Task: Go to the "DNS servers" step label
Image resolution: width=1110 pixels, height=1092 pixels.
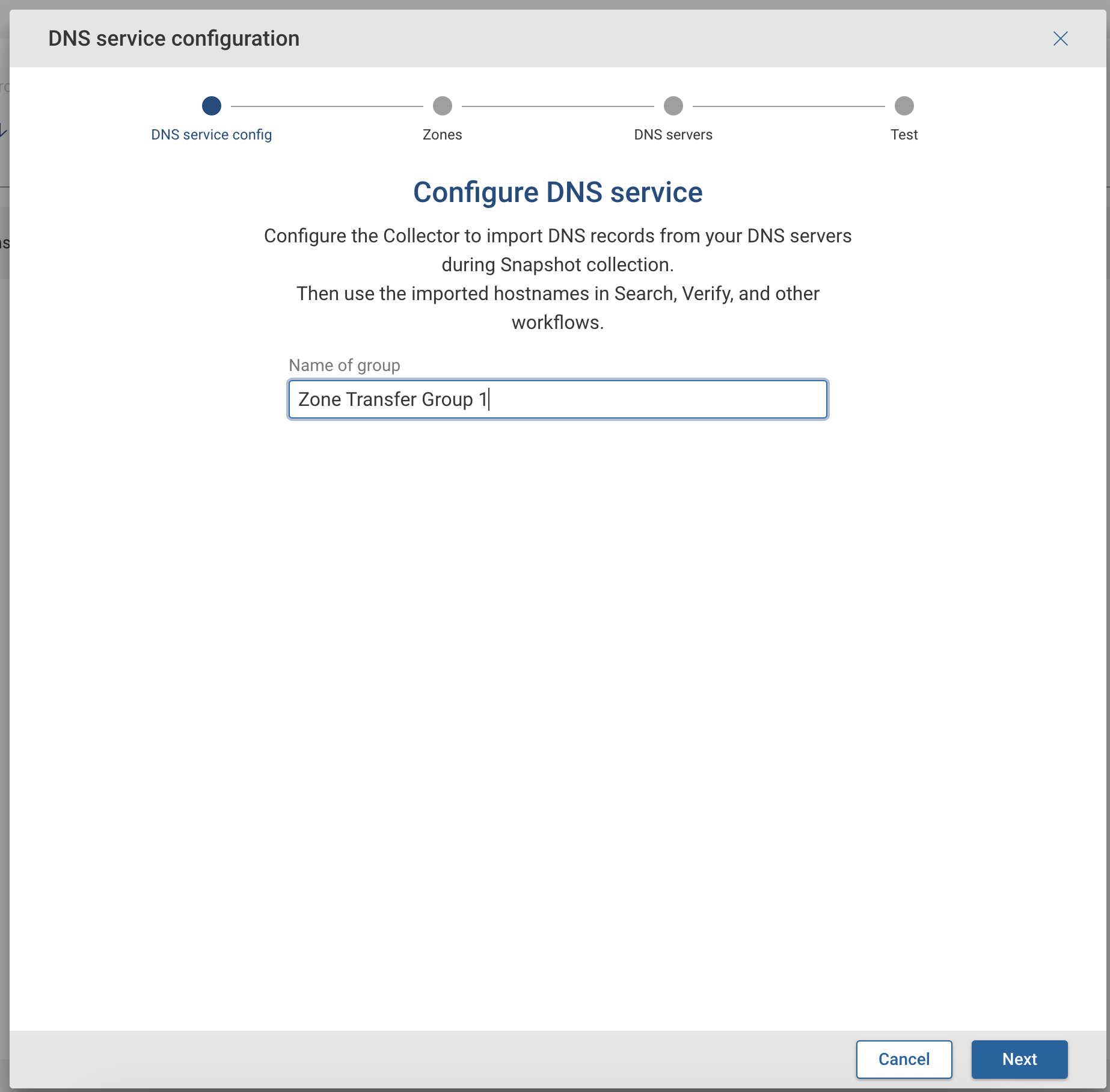Action: (x=673, y=135)
